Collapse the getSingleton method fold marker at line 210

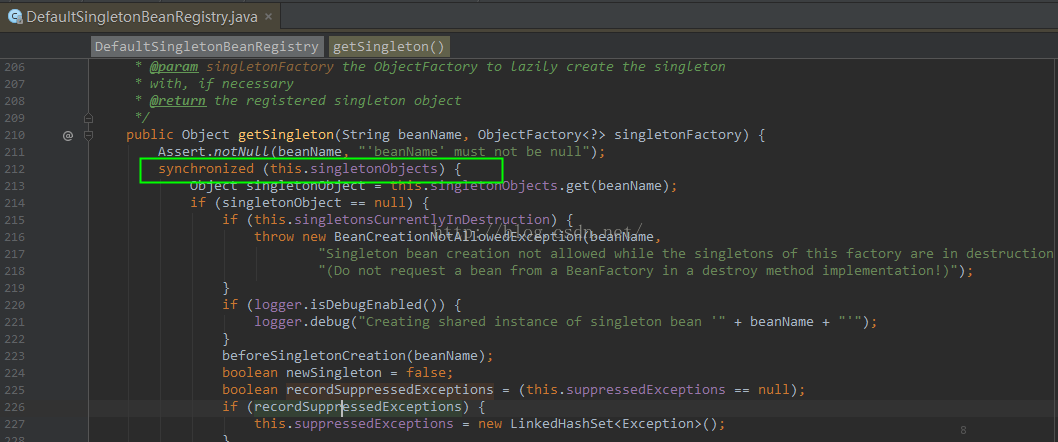pyautogui.click(x=88, y=135)
